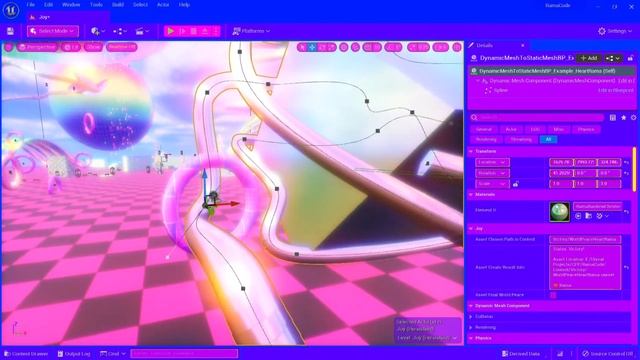Open the Select Mode dropdown

tap(53, 31)
